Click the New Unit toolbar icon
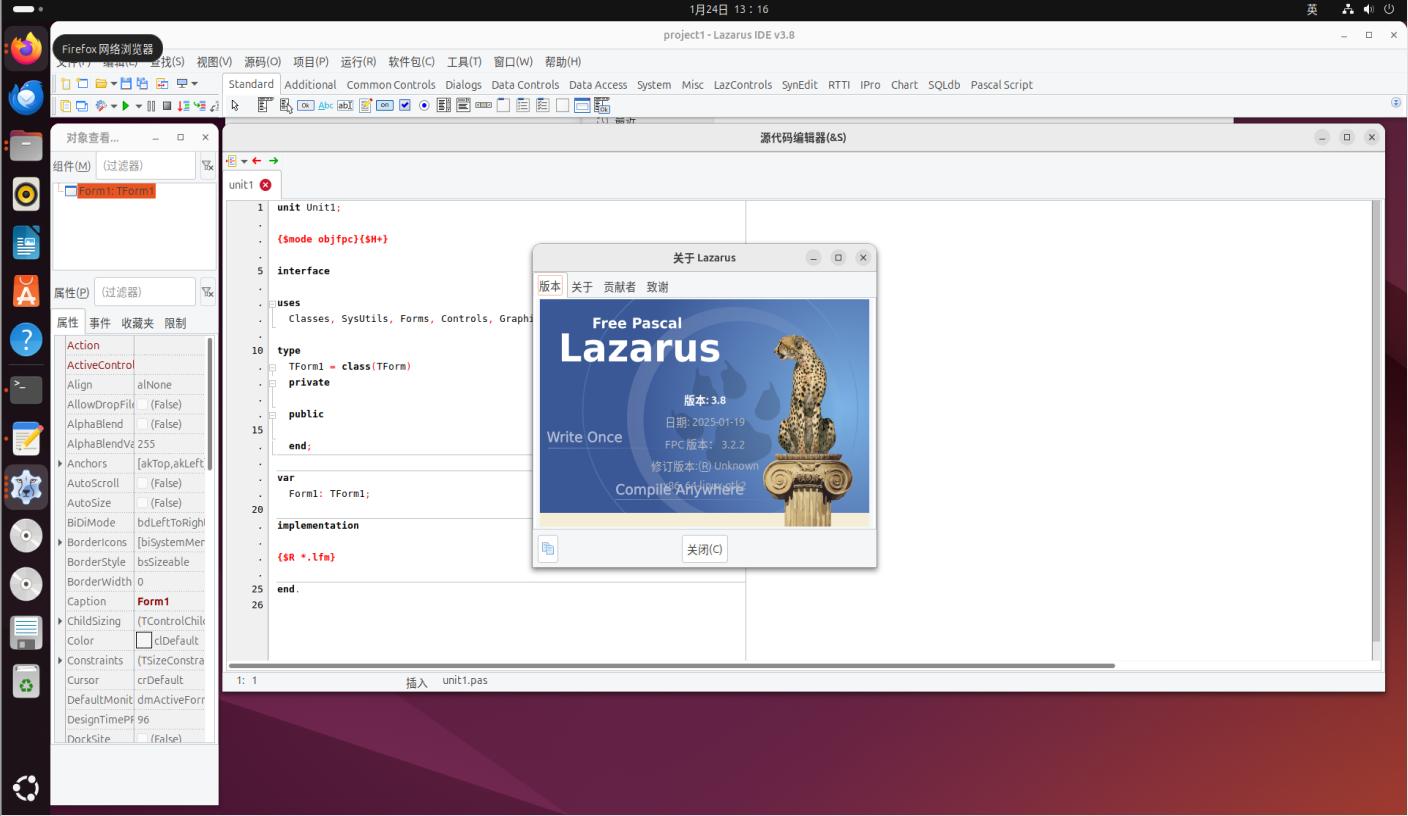The image size is (1408, 816). pyautogui.click(x=66, y=84)
